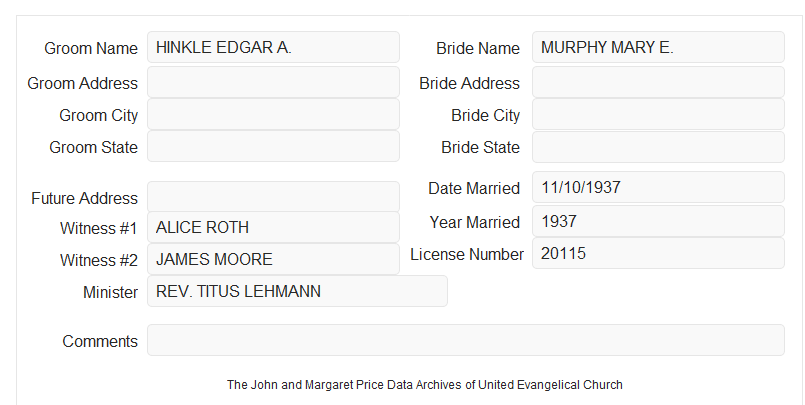Select the Year Married field
Image resolution: width=805 pixels, height=405 pixels.
[658, 221]
